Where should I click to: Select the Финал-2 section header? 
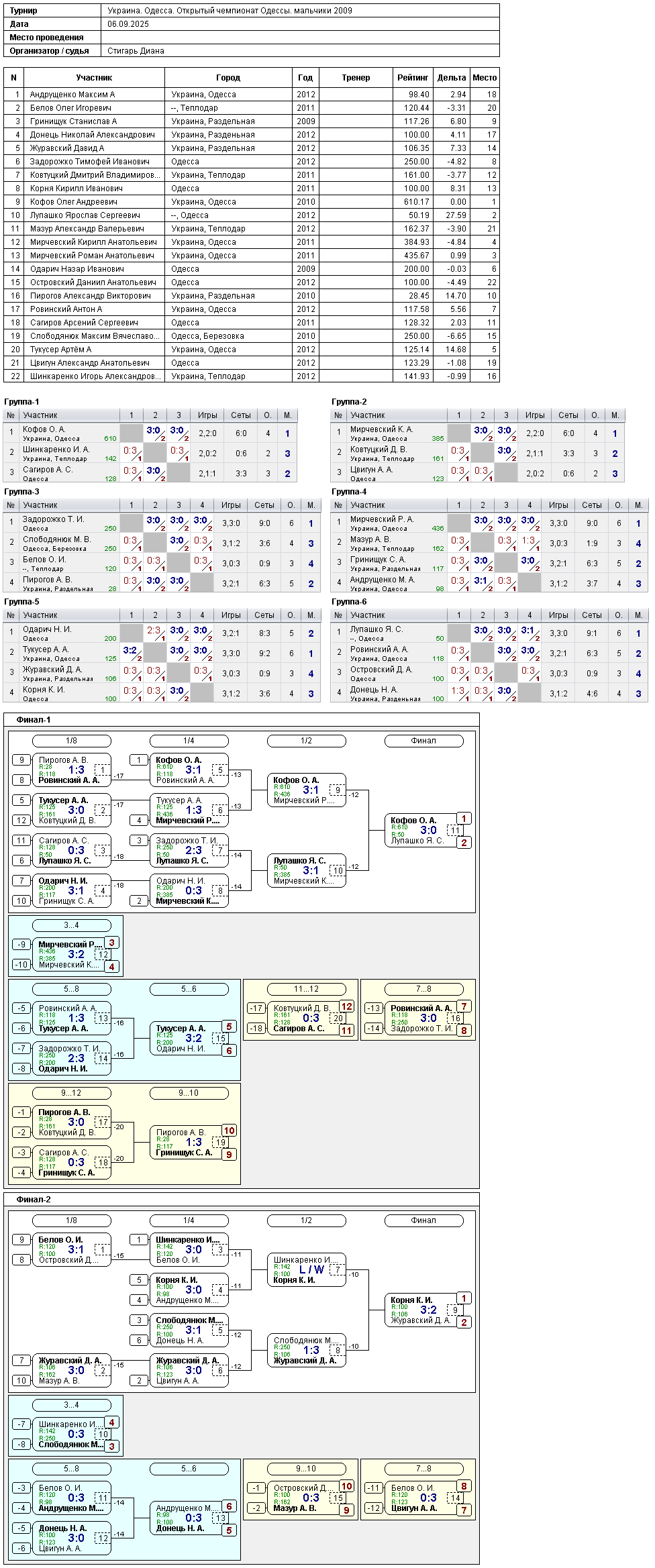[x=34, y=1200]
